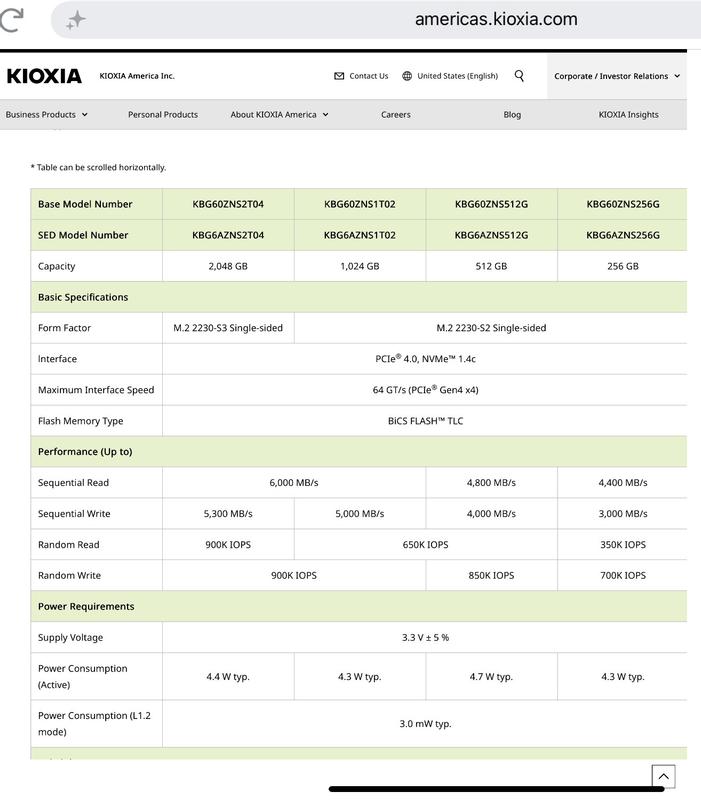This screenshot has height=800, width=701.
Task: Click Performance (Up to) section header
Action: (359, 452)
